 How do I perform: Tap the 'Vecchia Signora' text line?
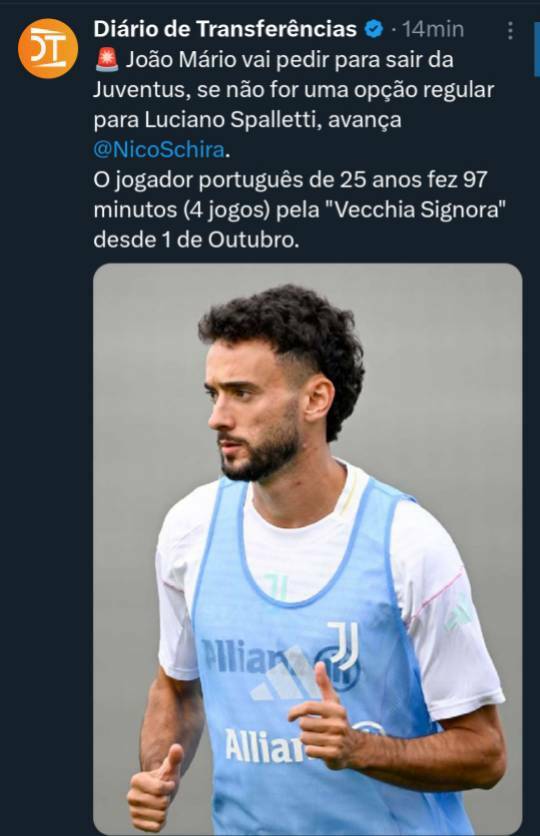(299, 210)
